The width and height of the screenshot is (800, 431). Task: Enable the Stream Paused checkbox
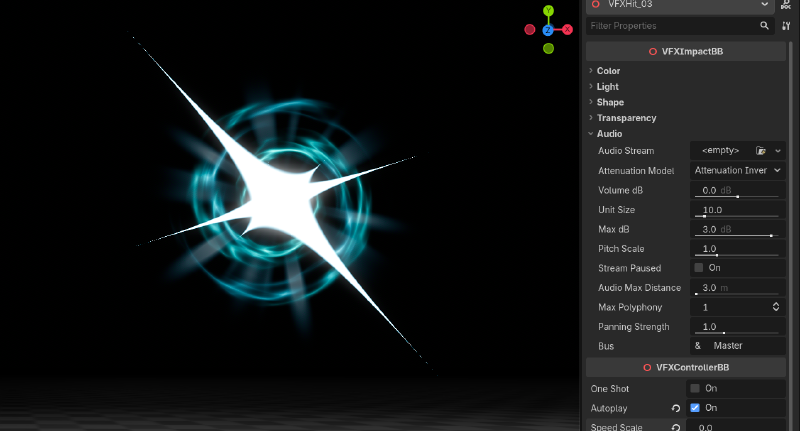click(698, 268)
